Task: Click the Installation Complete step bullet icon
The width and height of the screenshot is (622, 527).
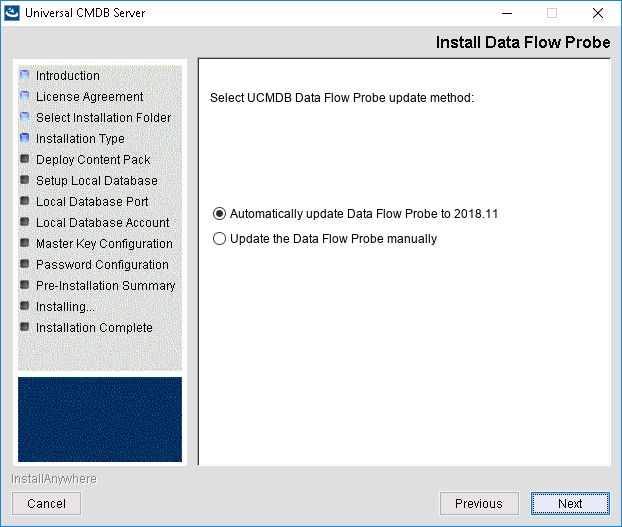Action: (25, 327)
